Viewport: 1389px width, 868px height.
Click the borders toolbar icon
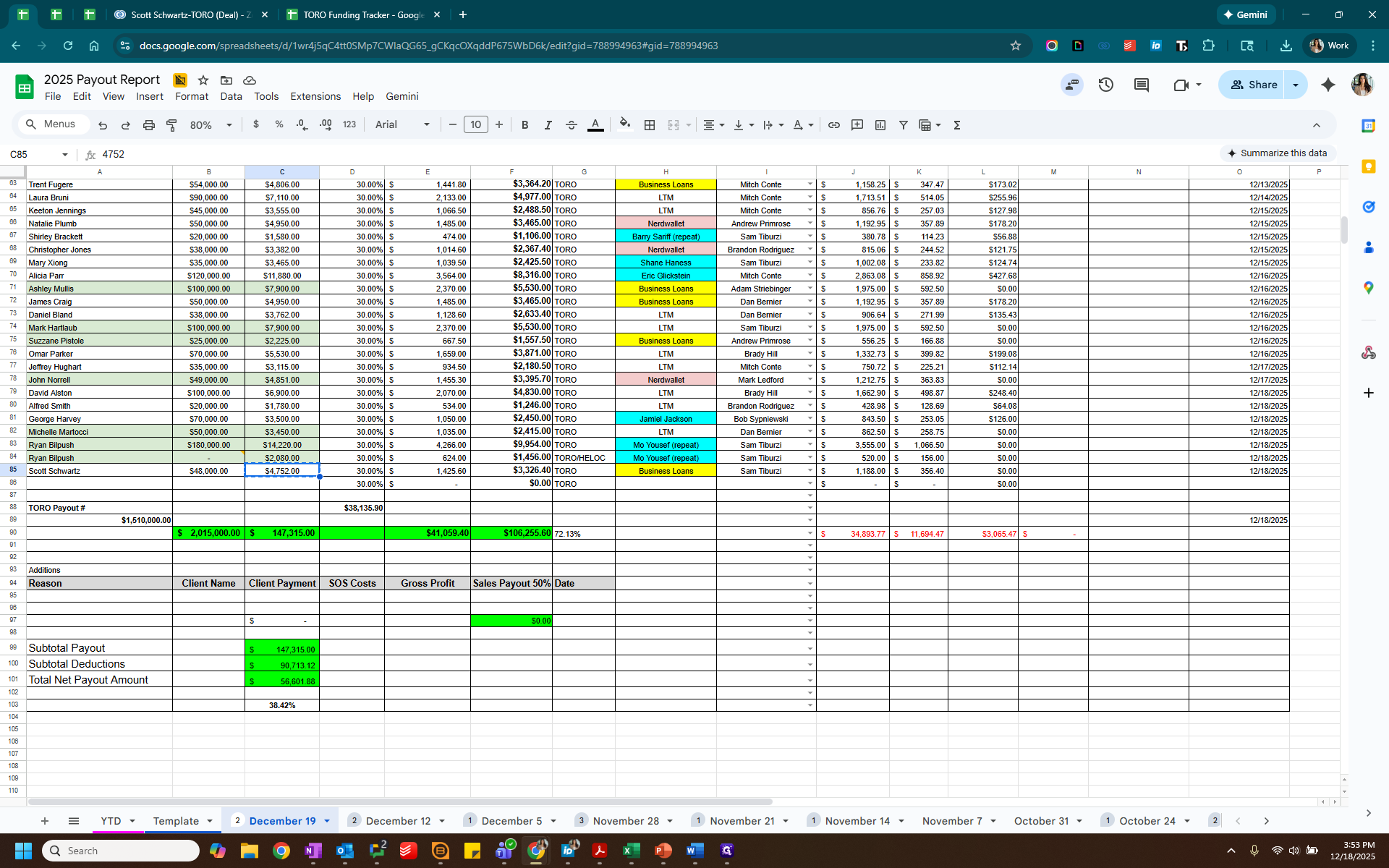(650, 125)
